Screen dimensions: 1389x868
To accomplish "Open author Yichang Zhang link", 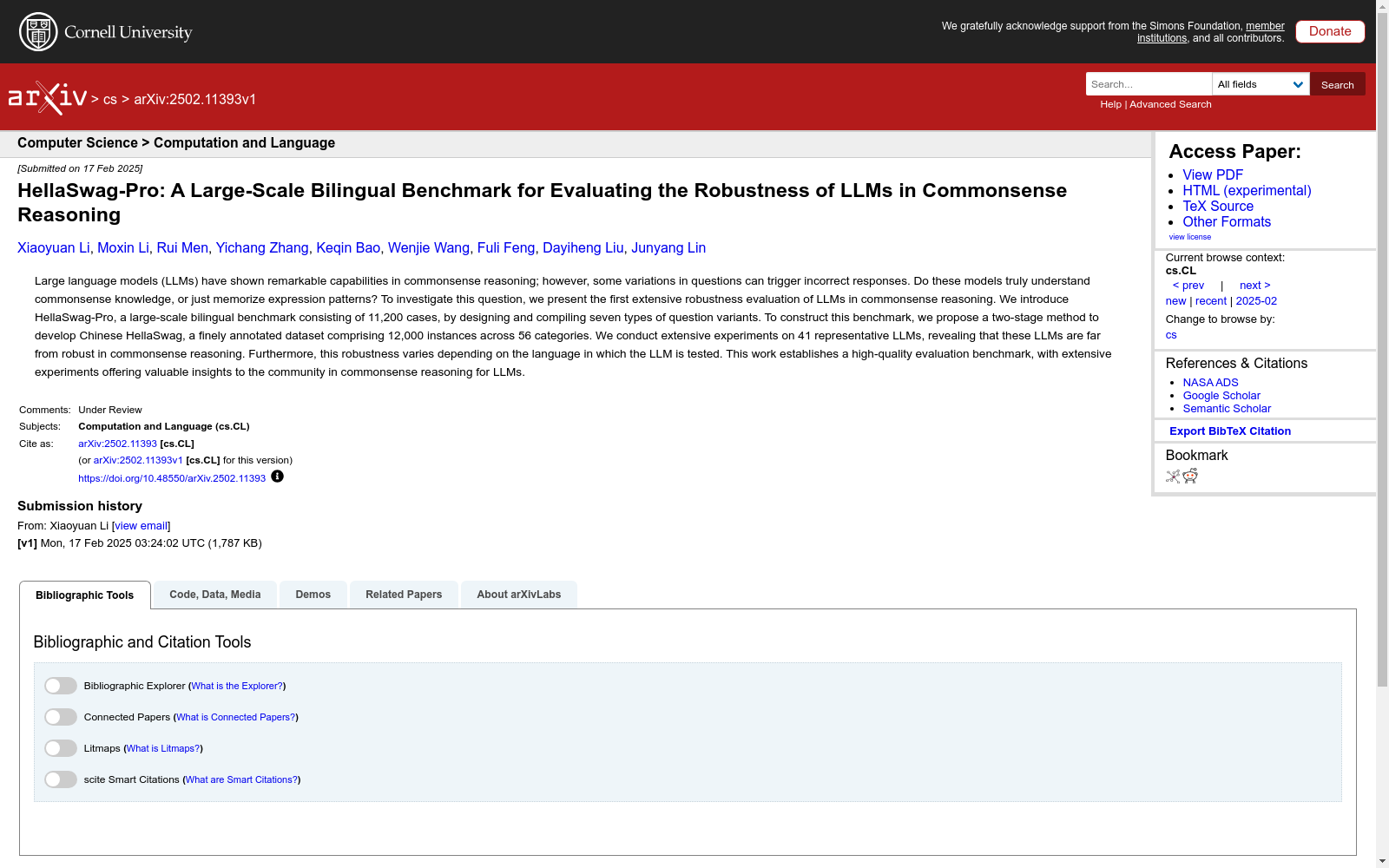I will click(x=262, y=248).
